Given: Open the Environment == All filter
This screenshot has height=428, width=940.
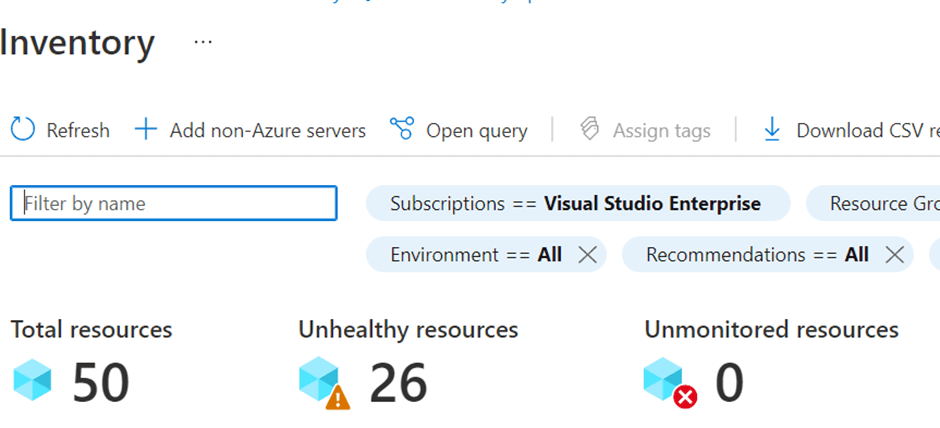Looking at the screenshot, I should [x=476, y=255].
